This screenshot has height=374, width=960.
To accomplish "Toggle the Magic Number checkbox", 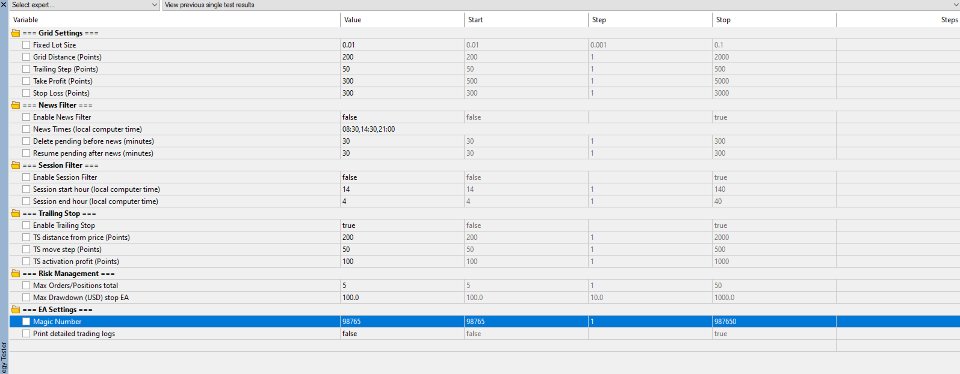I will pyautogui.click(x=26, y=321).
